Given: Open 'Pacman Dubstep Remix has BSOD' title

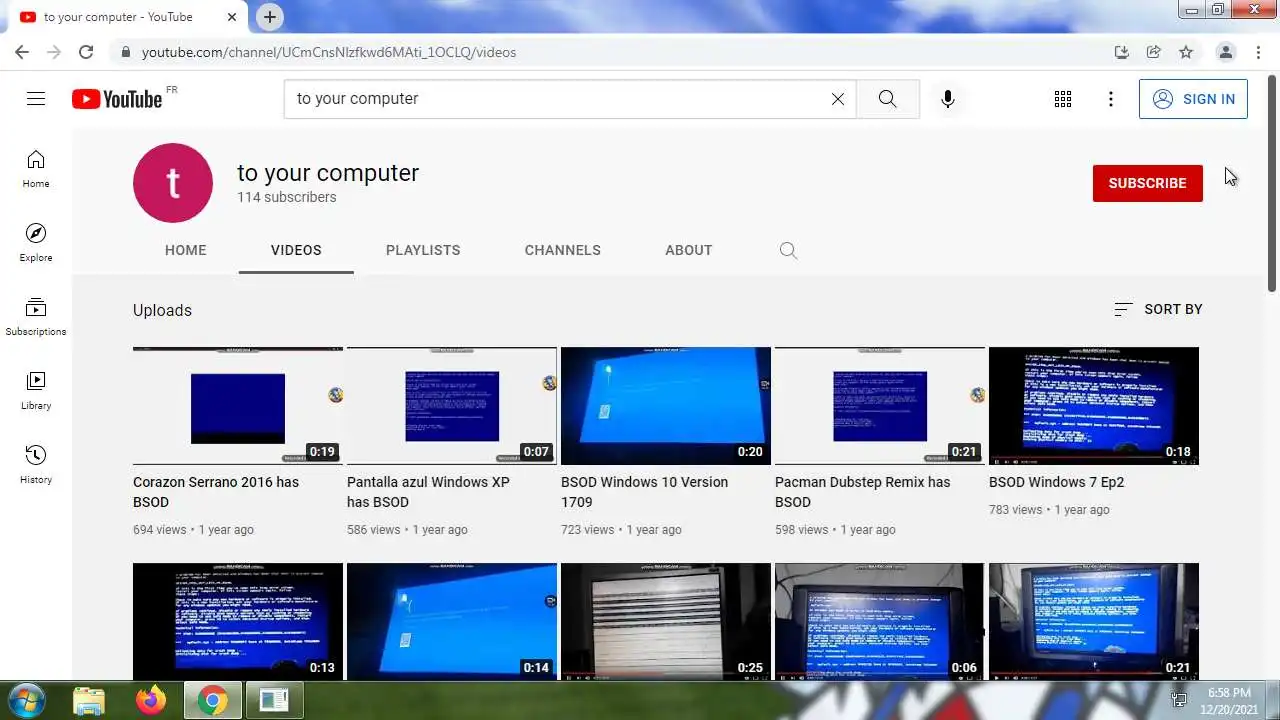Looking at the screenshot, I should pyautogui.click(x=862, y=492).
